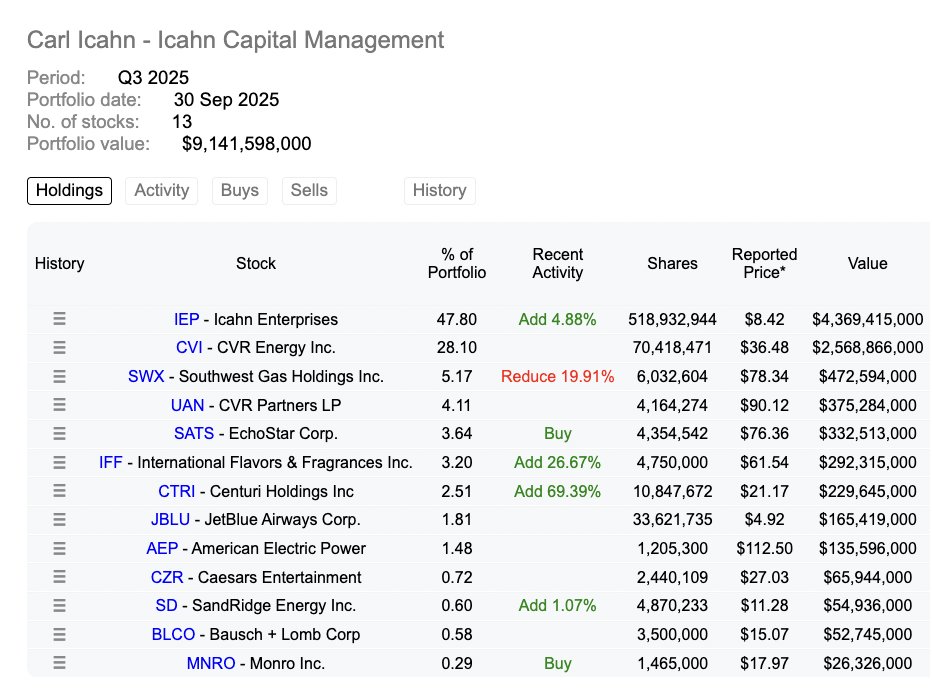Screen dimensions: 932x698
Task: Open history icon for SATS row
Action: click(59, 433)
